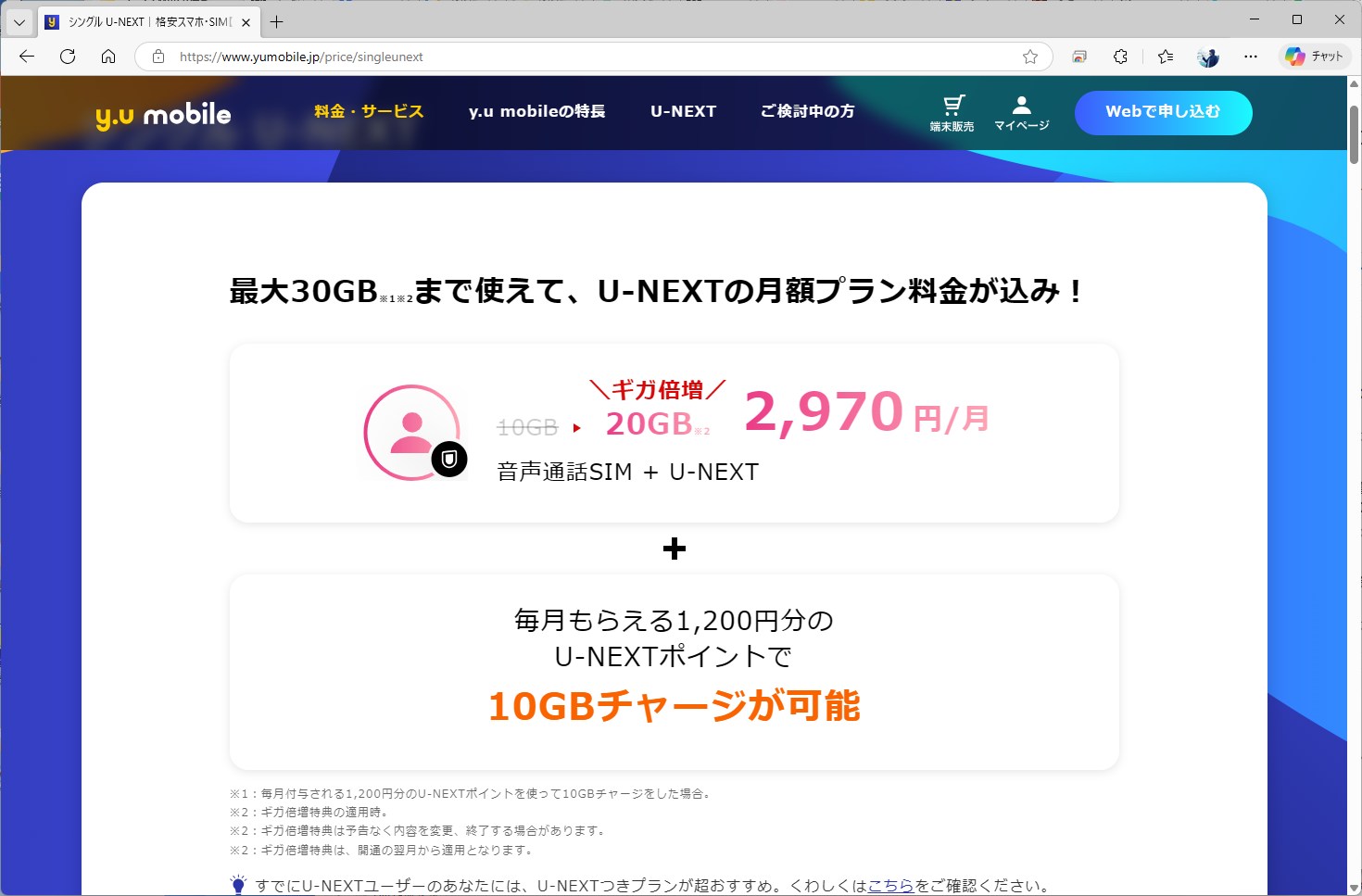This screenshot has height=896, width=1362.
Task: Open the Favorites star-list icon
Action: click(x=1164, y=57)
